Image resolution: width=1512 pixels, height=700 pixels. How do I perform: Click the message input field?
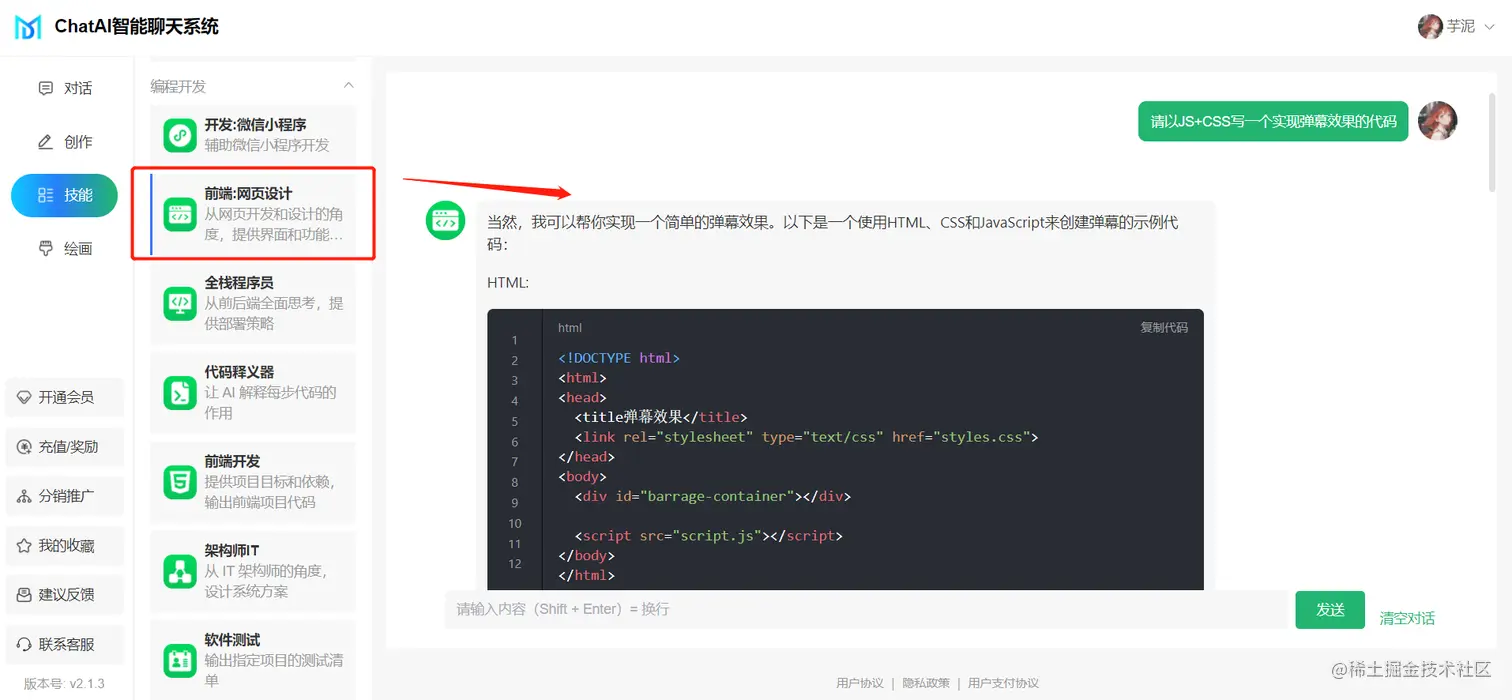point(866,609)
